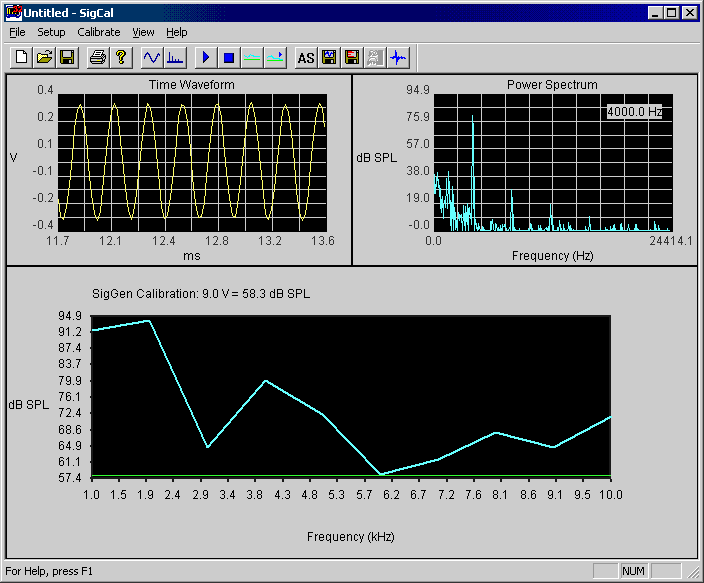Viewport: 704px width, 583px height.
Task: Click the Time Waveform plot title
Action: coord(192,84)
